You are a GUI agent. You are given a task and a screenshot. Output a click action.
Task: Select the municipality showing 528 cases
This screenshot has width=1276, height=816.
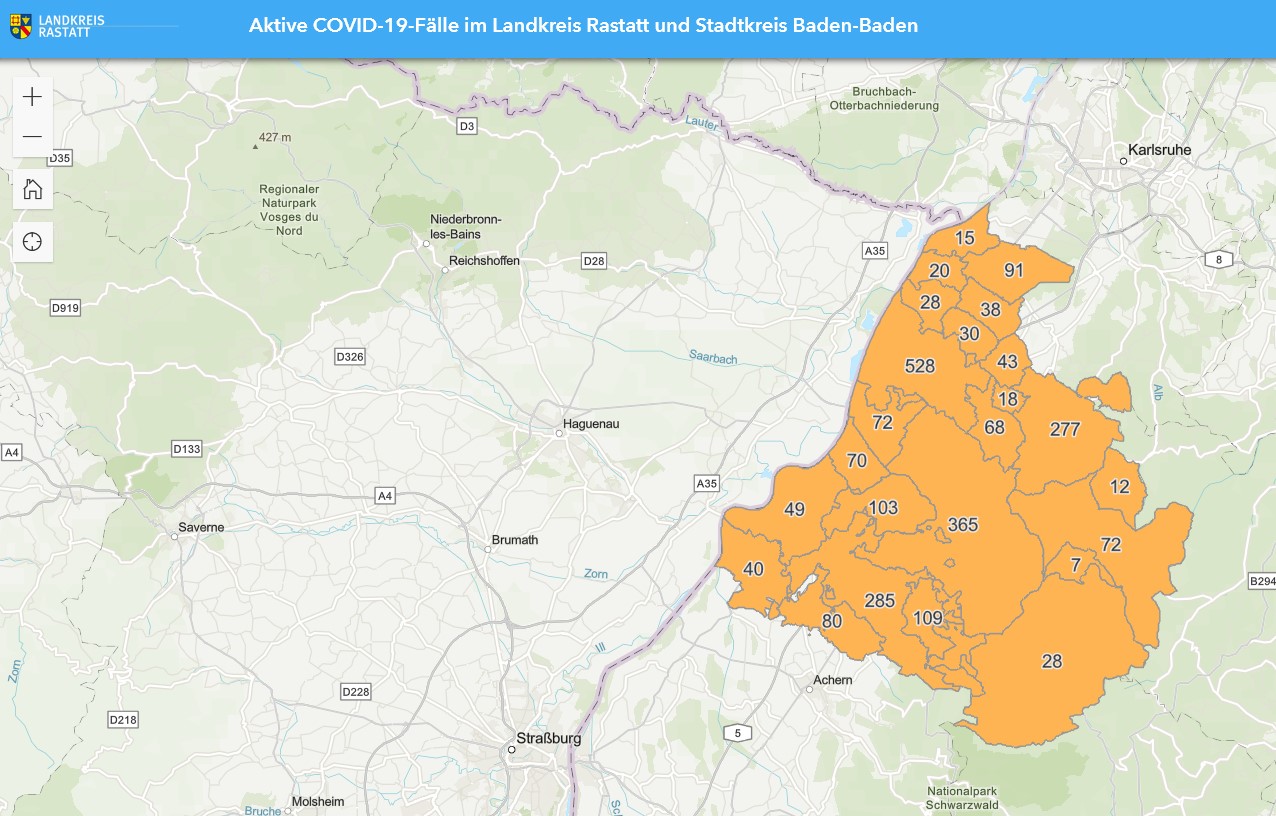point(919,366)
